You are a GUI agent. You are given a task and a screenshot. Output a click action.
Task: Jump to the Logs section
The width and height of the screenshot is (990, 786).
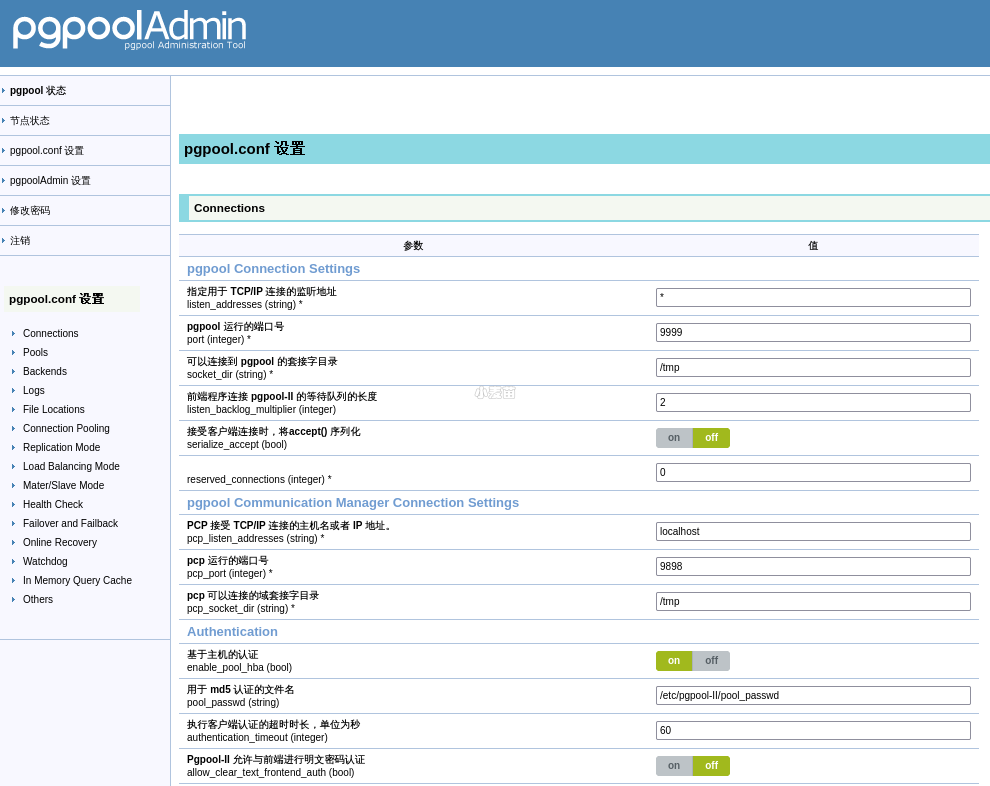tap(33, 390)
